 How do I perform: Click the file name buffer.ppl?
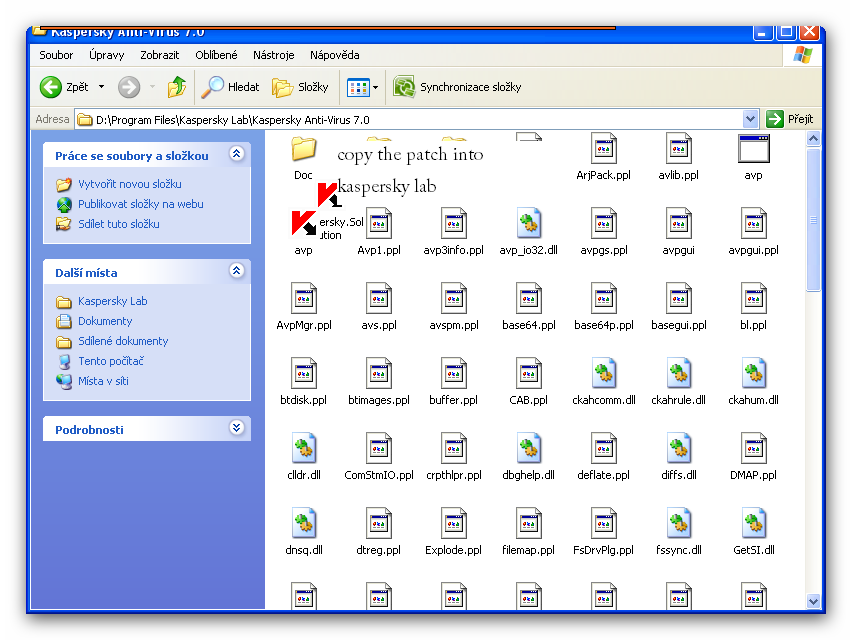click(454, 400)
